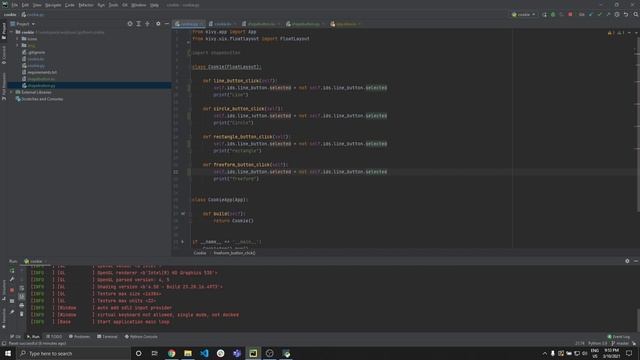Open Project panel settings gear
640x360 pixels.
158,24
